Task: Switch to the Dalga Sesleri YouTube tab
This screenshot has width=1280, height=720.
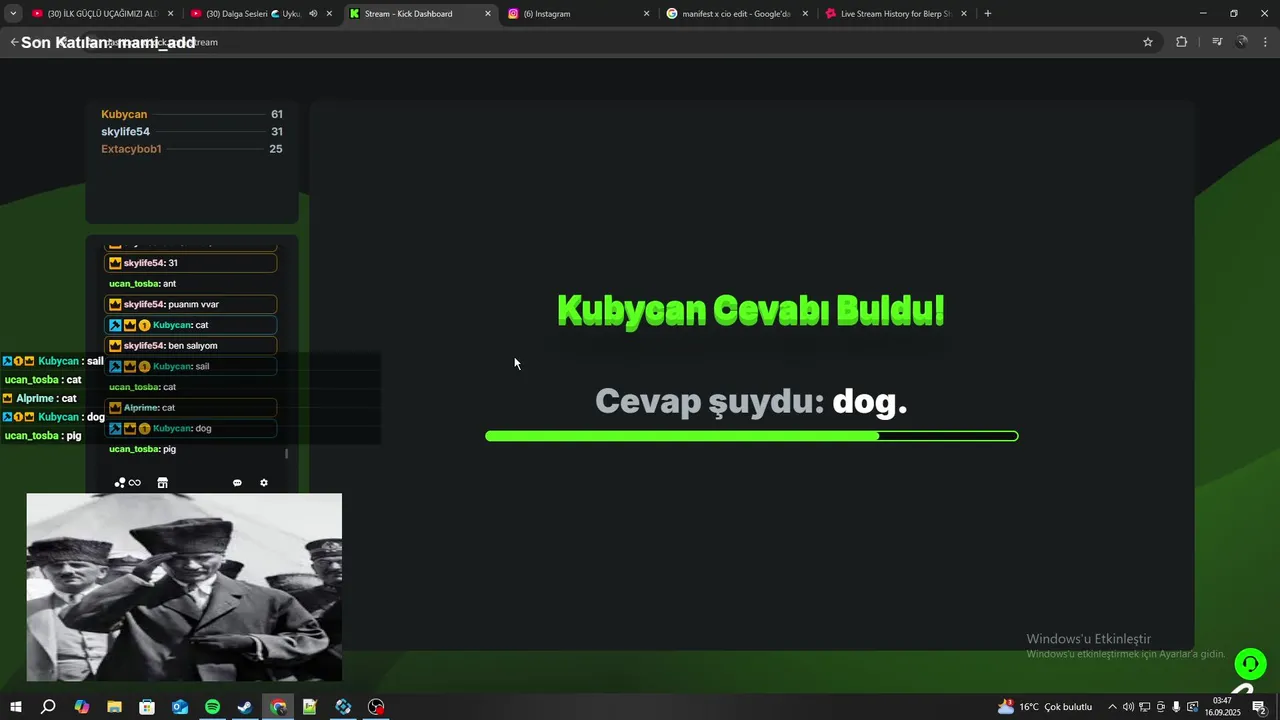Action: pyautogui.click(x=263, y=14)
